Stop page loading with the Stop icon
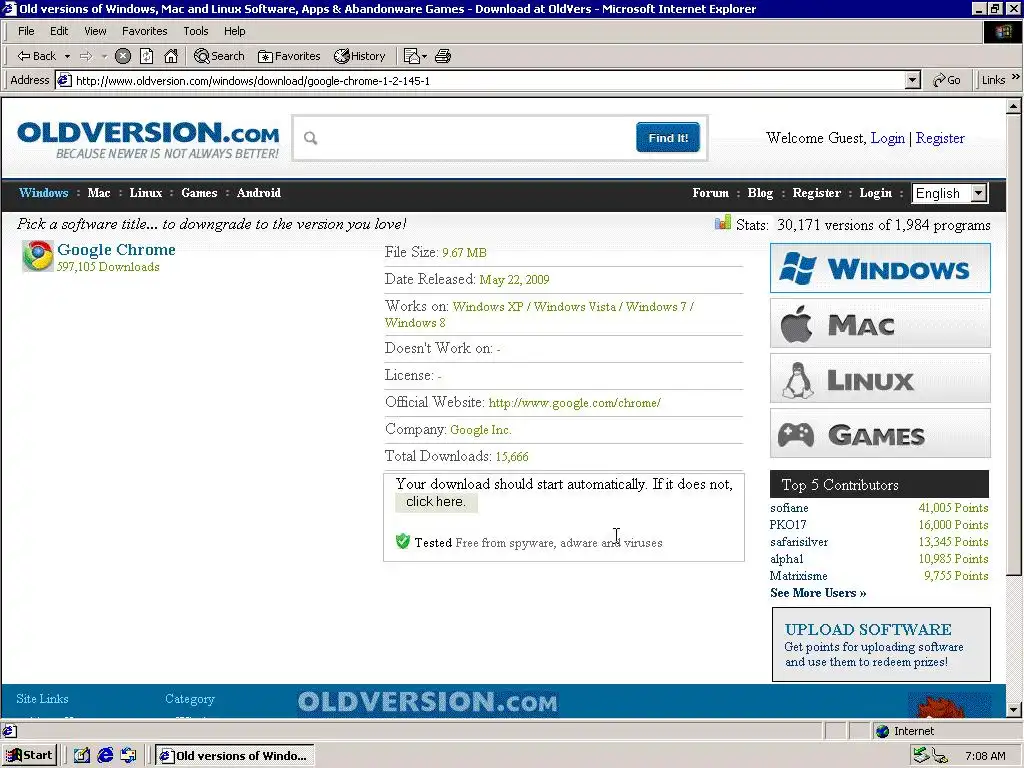1024x768 pixels. pos(123,56)
